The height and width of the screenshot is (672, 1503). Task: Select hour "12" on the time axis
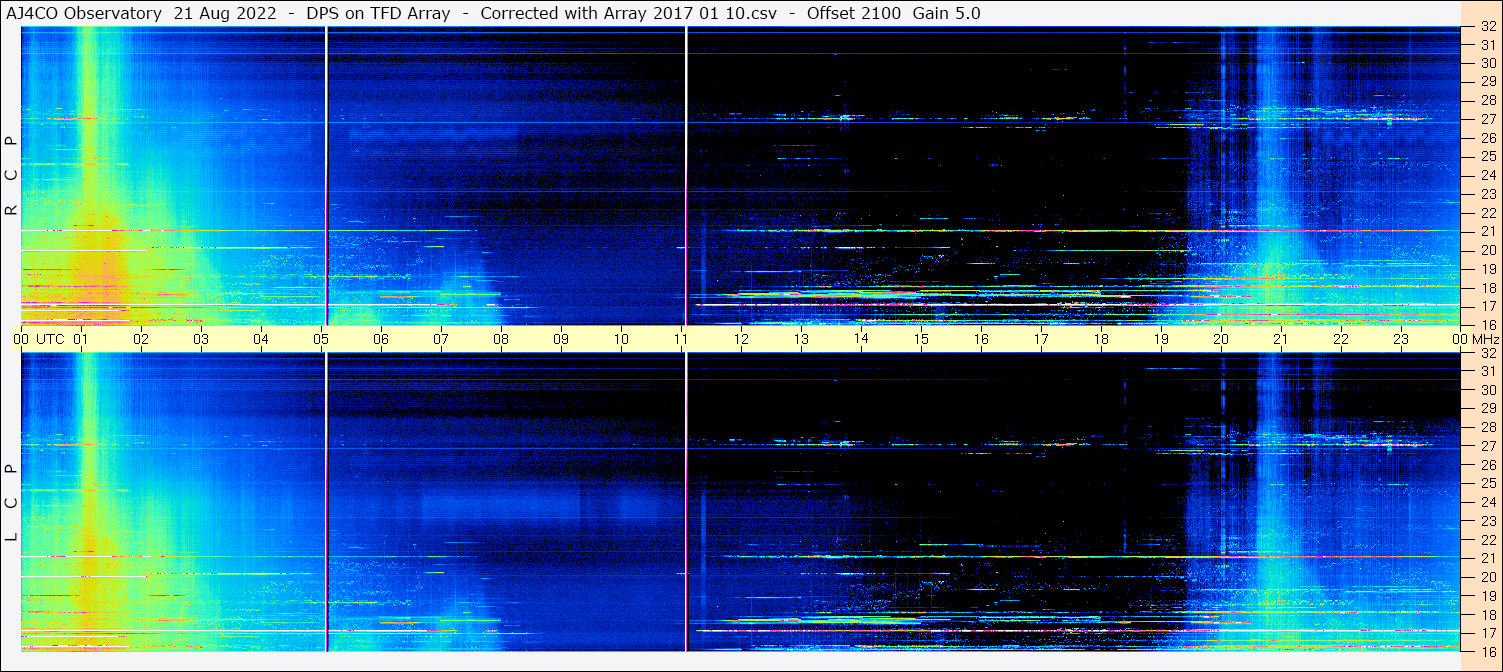pos(741,339)
